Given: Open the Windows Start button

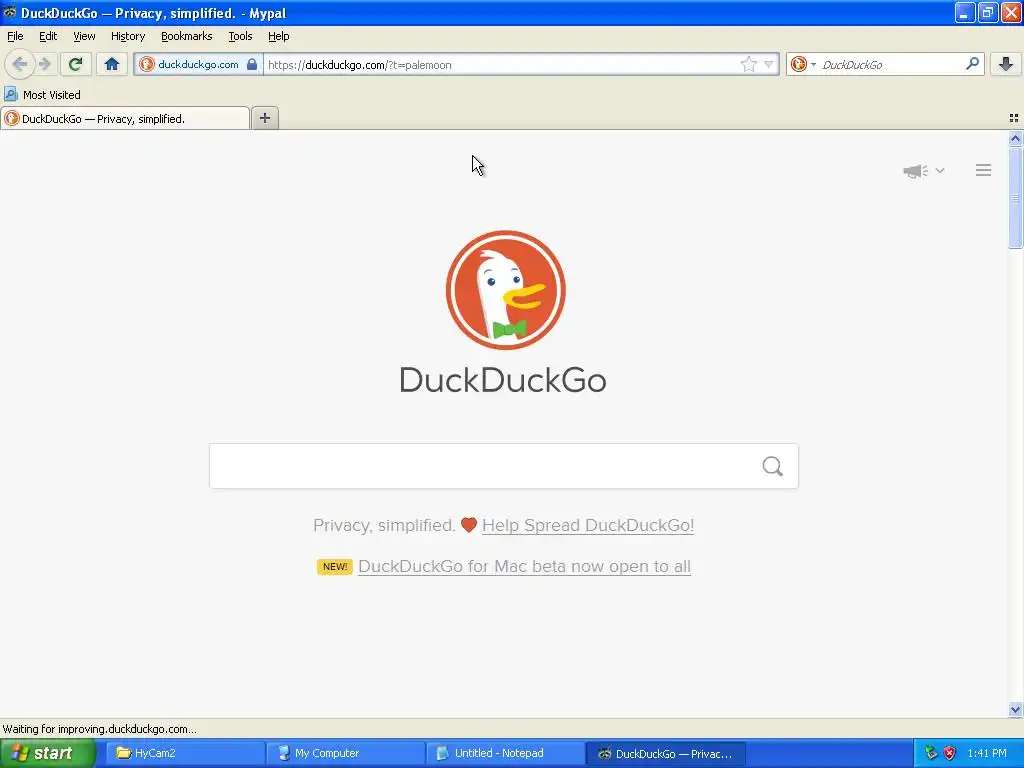Looking at the screenshot, I should pyautogui.click(x=48, y=753).
